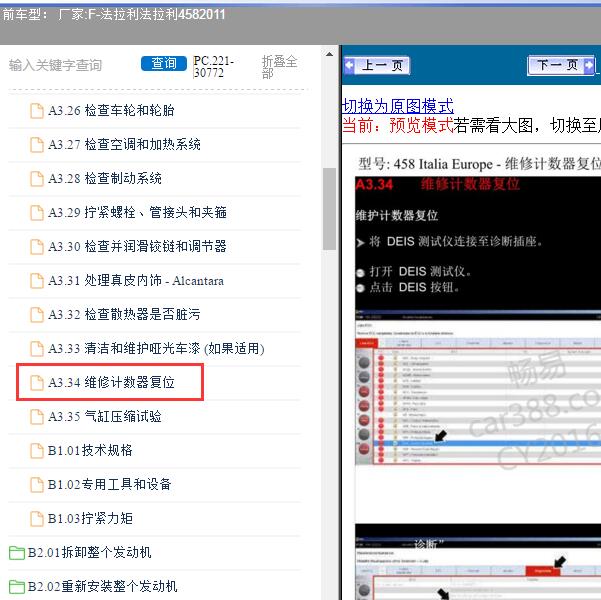601x600 pixels.
Task: Open A3.26 检查车轮和轮胎
Action: pos(111,110)
